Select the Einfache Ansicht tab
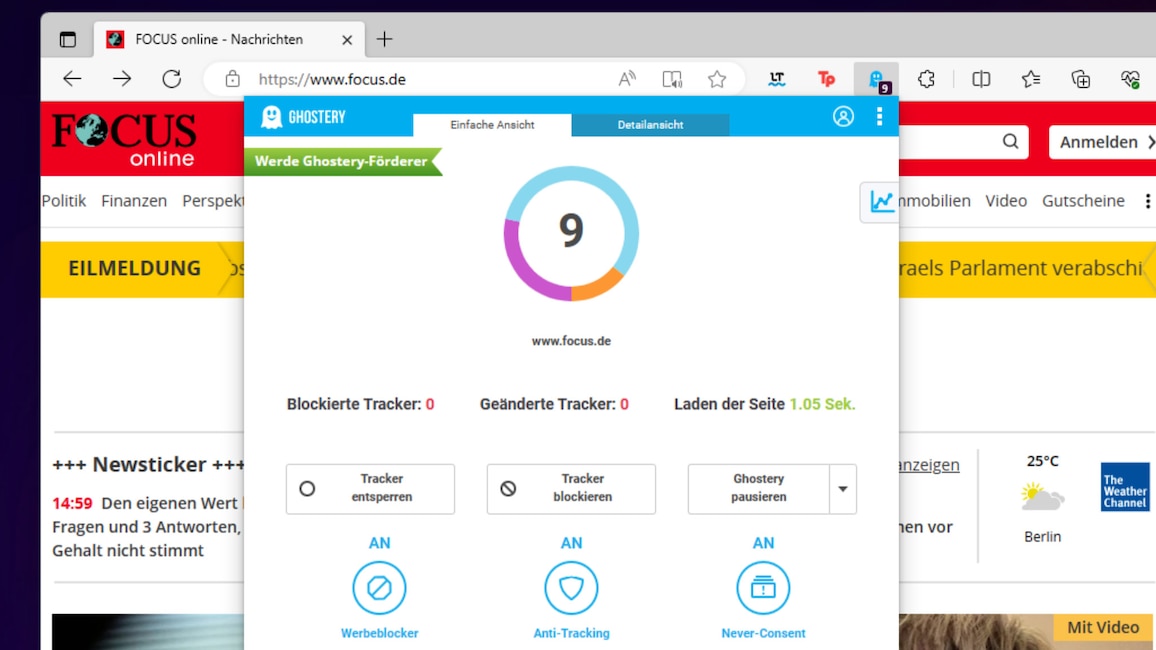1156x650 pixels. 492,125
